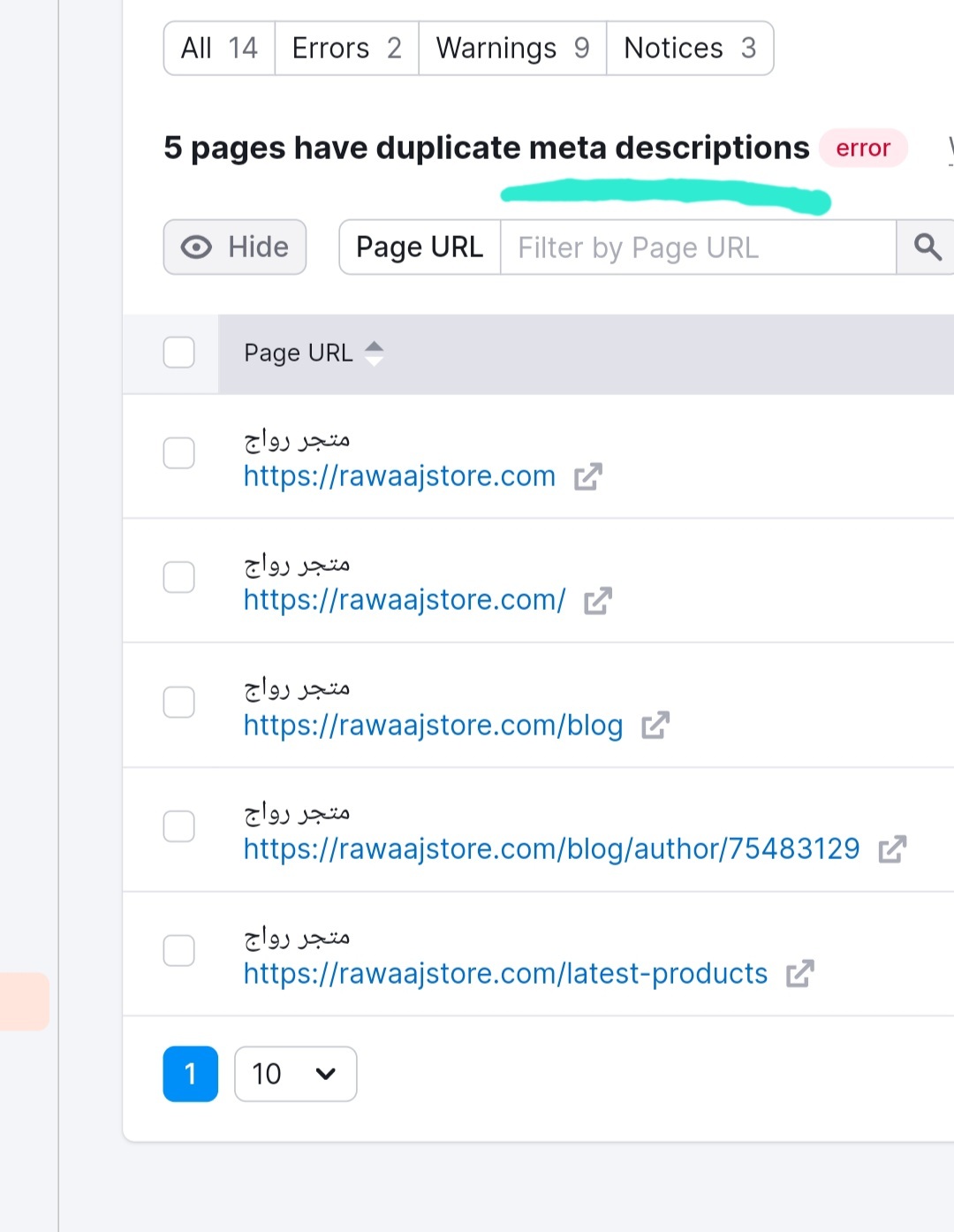Screen dimensions: 954x1232
Task: Open external link icon beside author/75483129 URL
Action: pos(892,849)
